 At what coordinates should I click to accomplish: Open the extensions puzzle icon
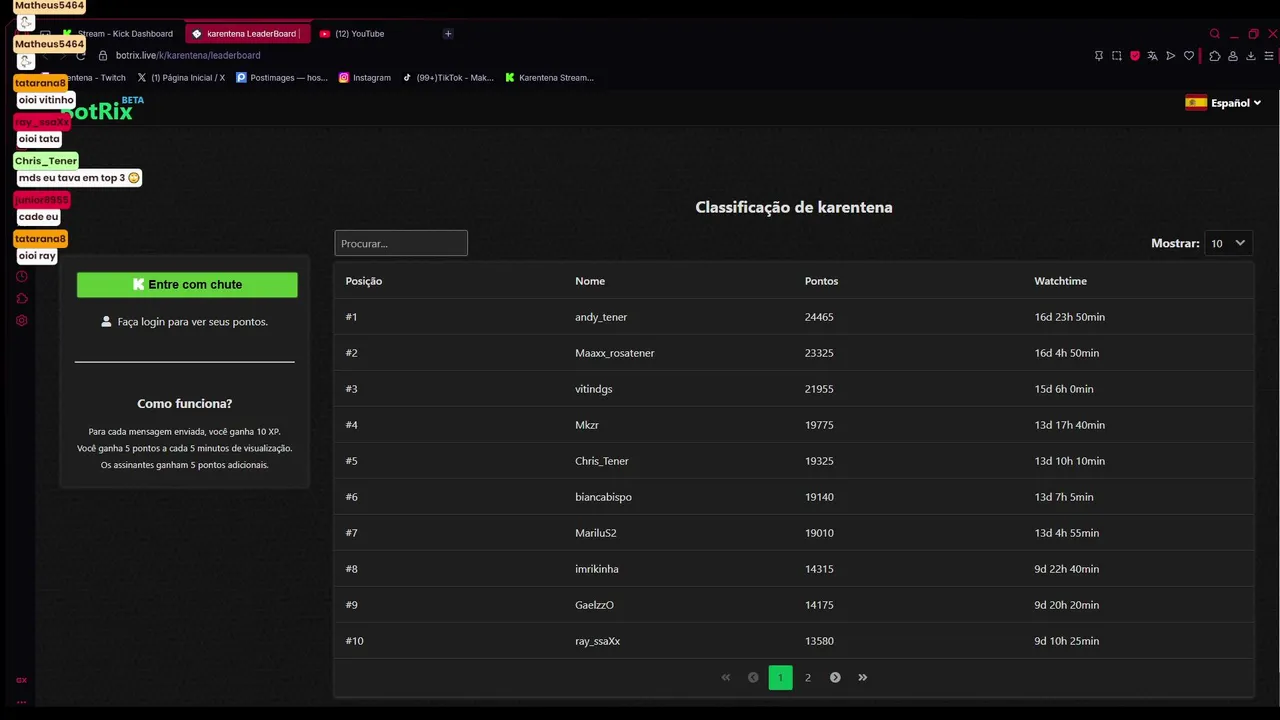pos(1214,56)
